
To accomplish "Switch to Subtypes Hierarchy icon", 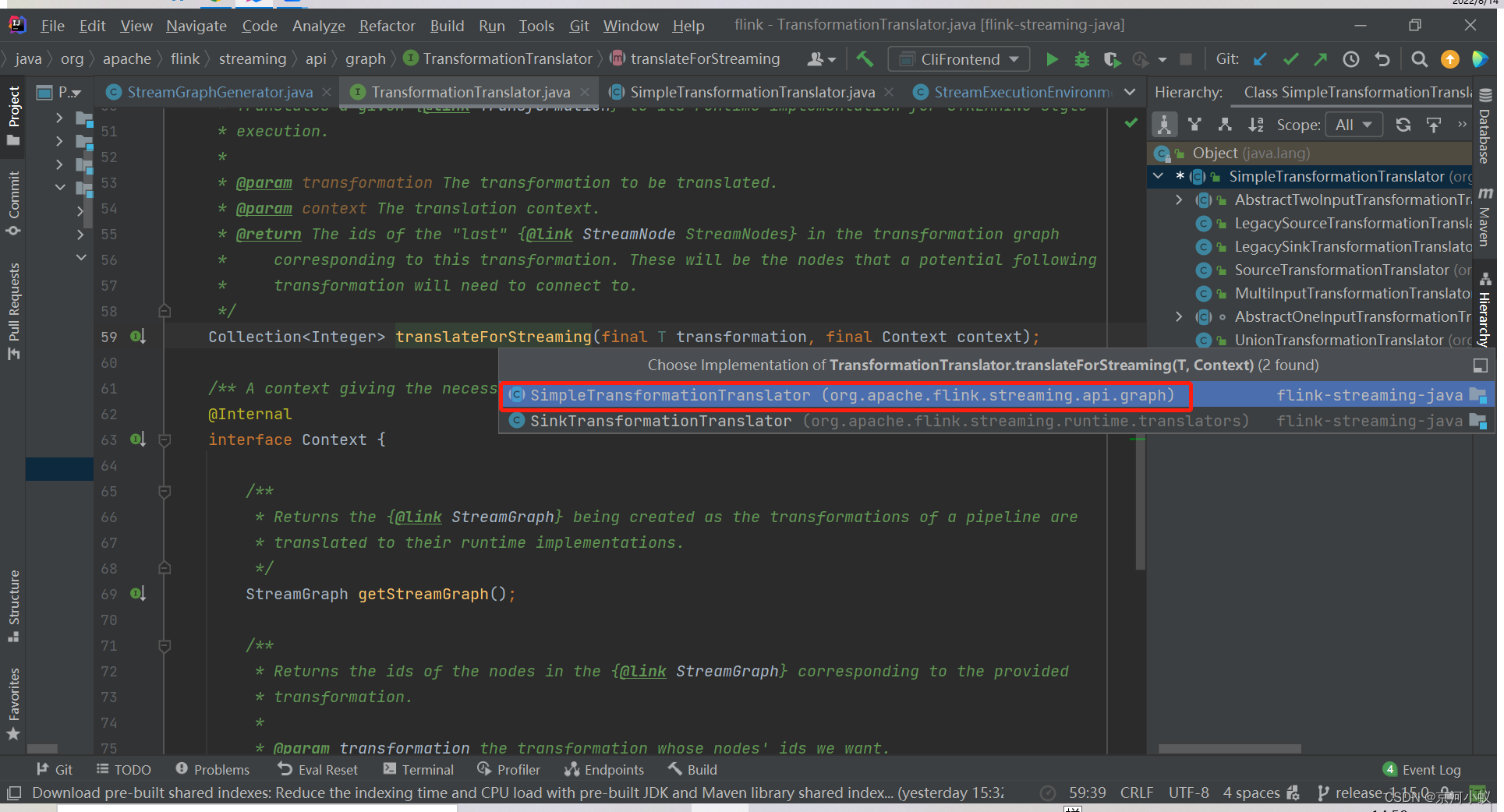I will 1225,125.
